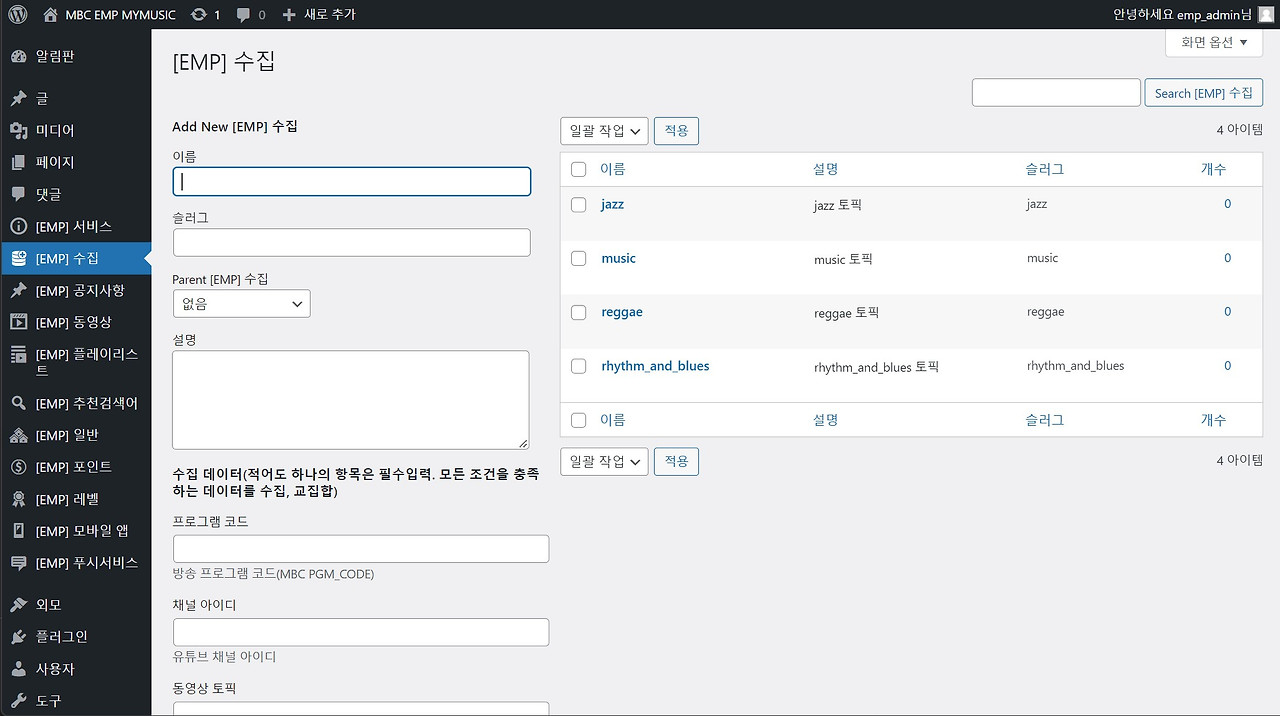Image resolution: width=1280 pixels, height=716 pixels.
Task: Click the search box at top right
Action: point(1056,93)
